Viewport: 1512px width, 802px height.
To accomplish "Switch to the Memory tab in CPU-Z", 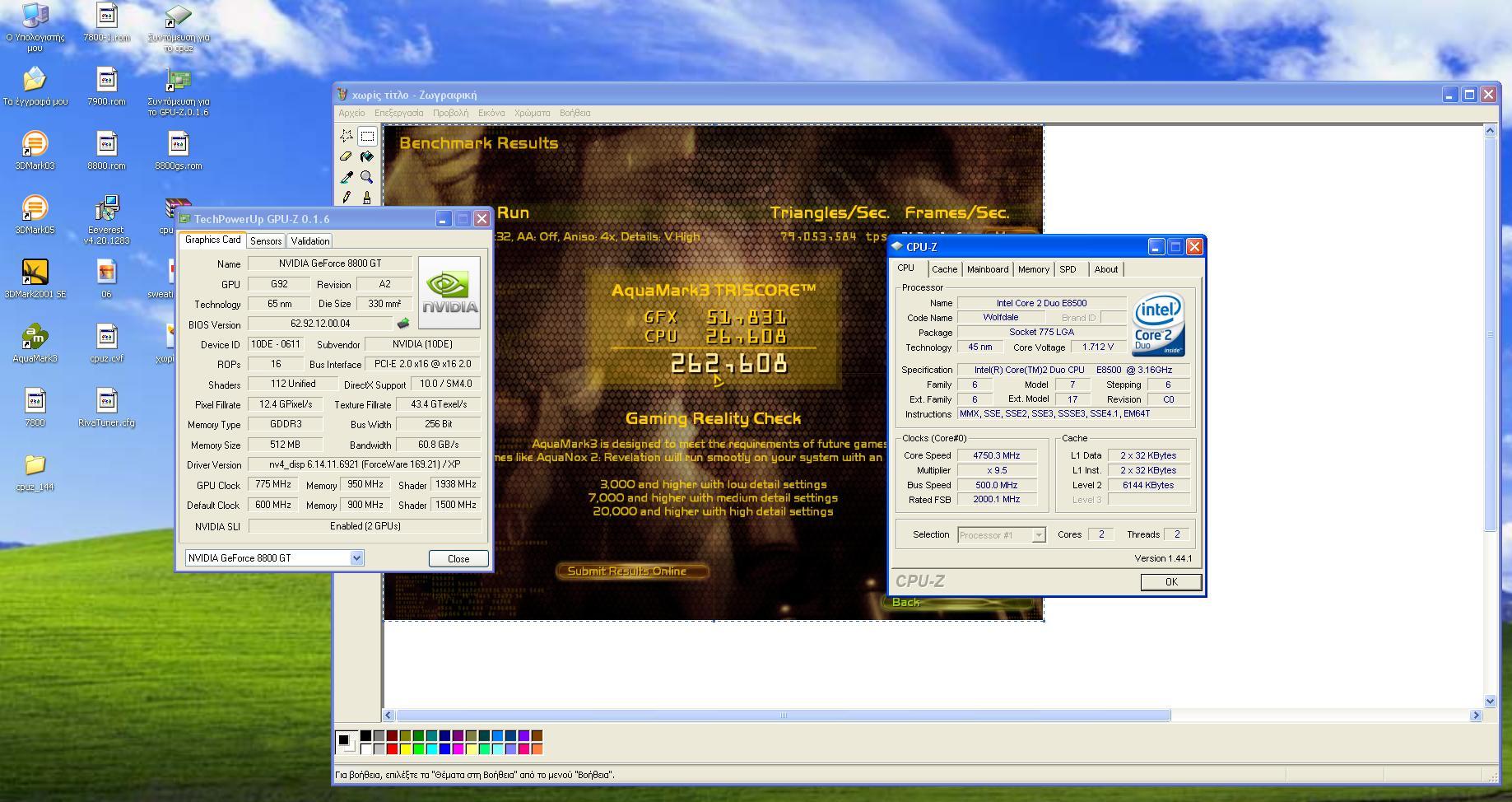I will click(x=1034, y=269).
